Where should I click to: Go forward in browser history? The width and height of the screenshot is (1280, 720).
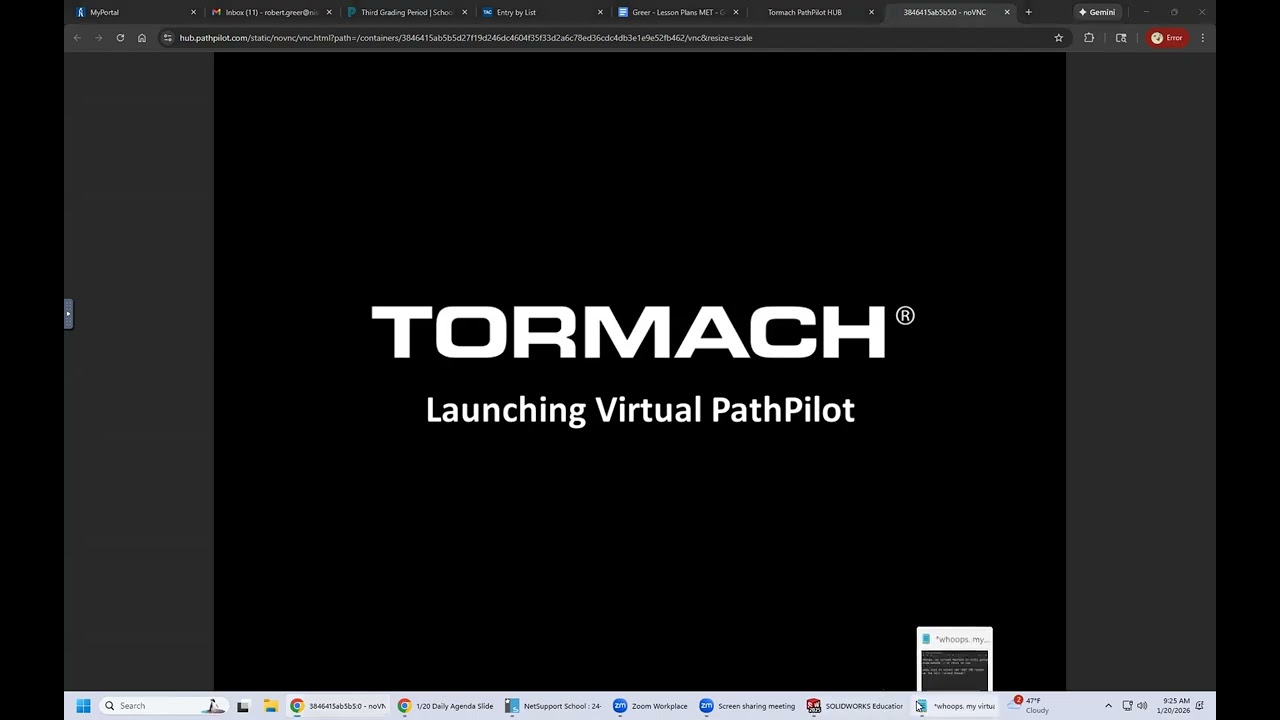pyautogui.click(x=98, y=38)
